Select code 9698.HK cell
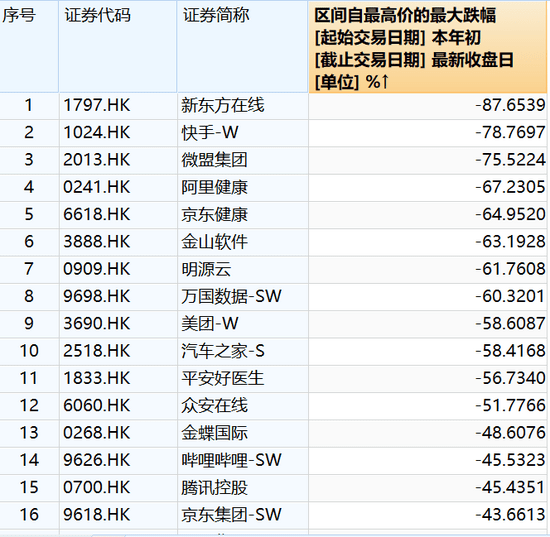 click(x=119, y=297)
